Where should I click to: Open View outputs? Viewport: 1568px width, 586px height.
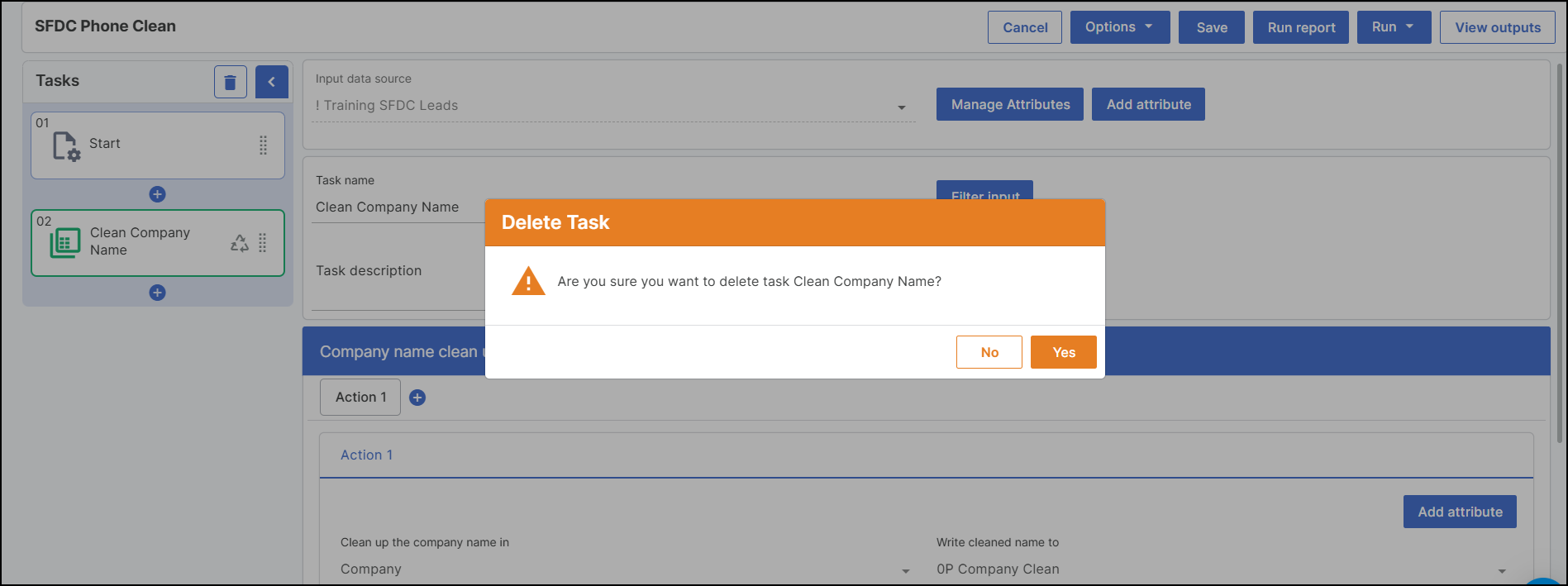click(x=1498, y=27)
